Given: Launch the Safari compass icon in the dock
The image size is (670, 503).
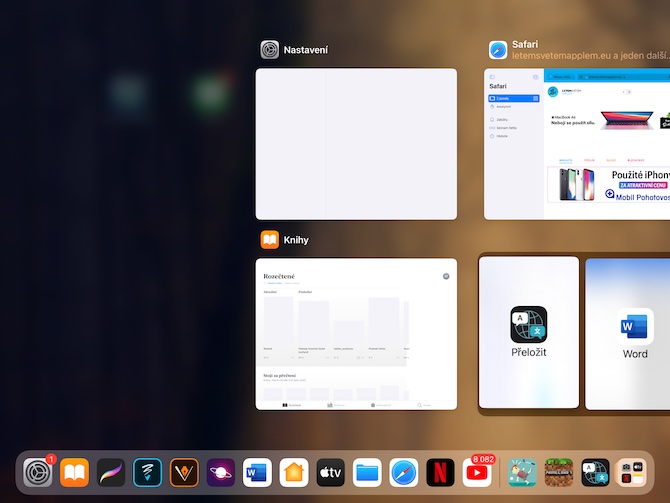Looking at the screenshot, I should coord(404,473).
